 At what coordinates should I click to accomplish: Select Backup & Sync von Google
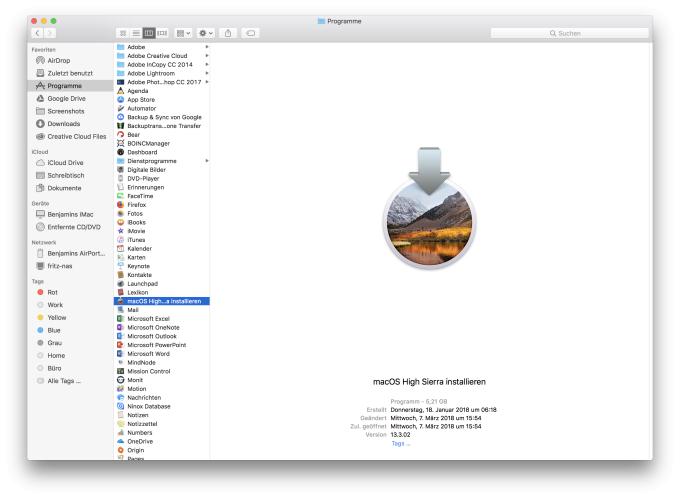coord(162,117)
